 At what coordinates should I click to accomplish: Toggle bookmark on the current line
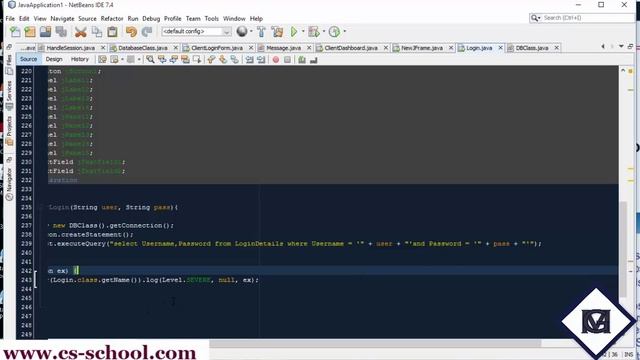[235, 60]
